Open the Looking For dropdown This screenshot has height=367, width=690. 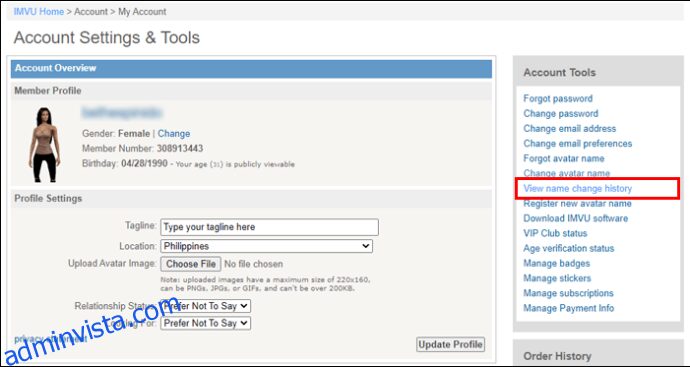click(x=206, y=323)
